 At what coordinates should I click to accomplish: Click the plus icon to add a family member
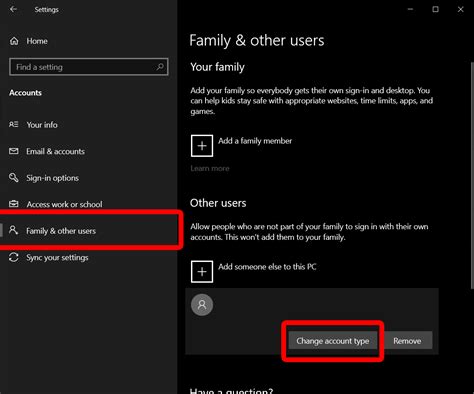(x=202, y=146)
